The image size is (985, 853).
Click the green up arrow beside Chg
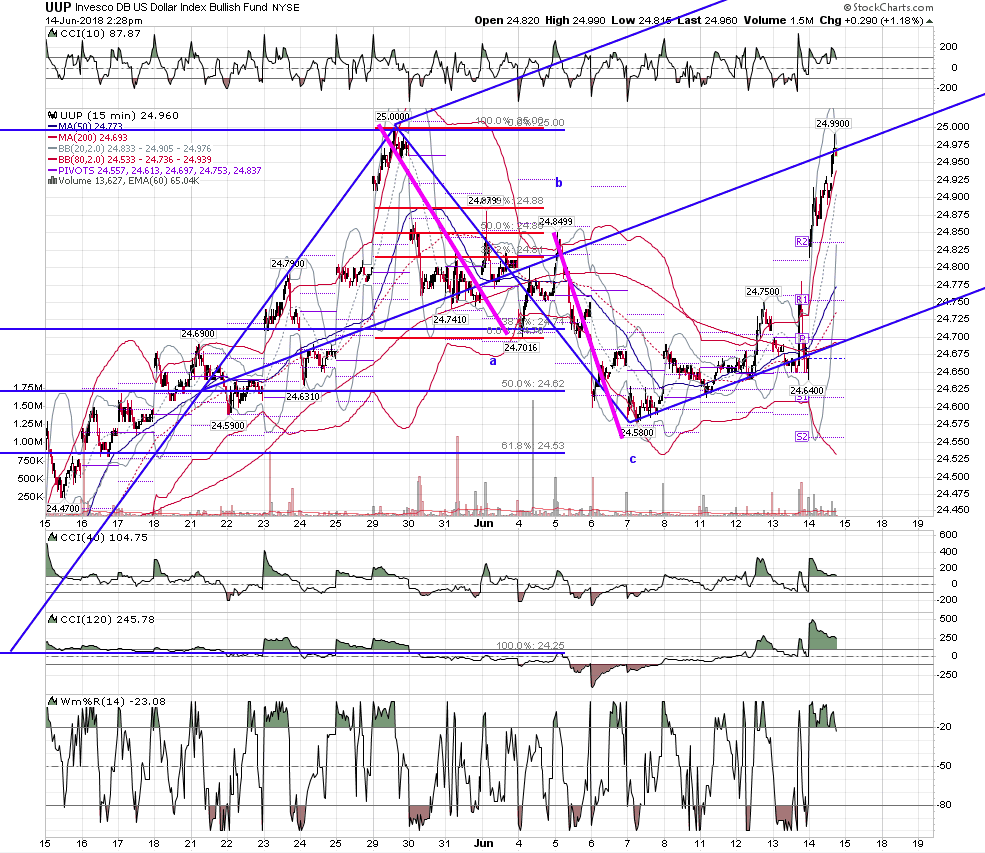point(929,21)
